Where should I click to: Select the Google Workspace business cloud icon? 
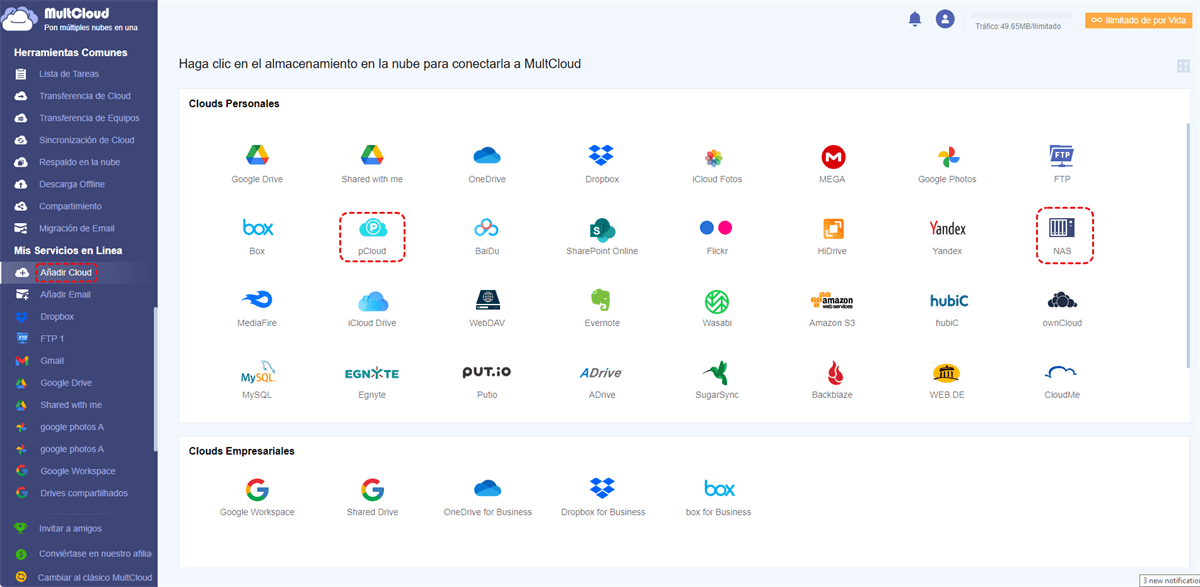tap(257, 489)
